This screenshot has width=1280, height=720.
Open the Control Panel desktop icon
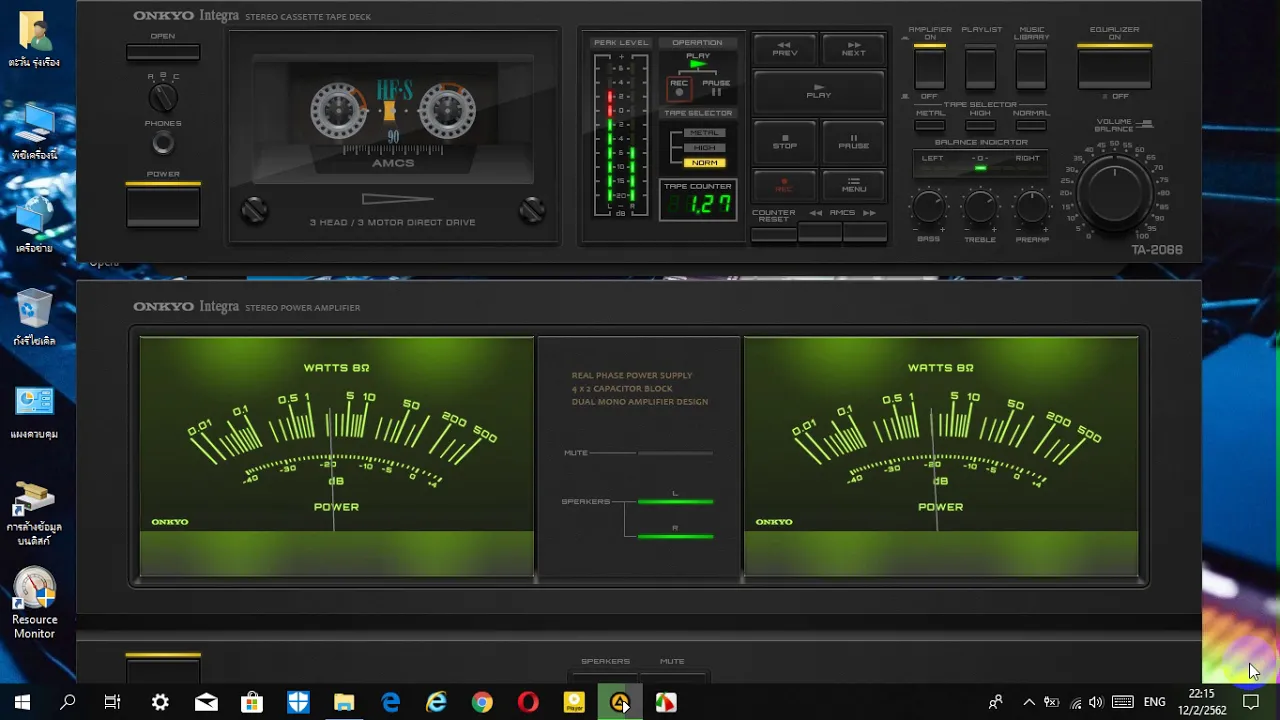click(34, 412)
